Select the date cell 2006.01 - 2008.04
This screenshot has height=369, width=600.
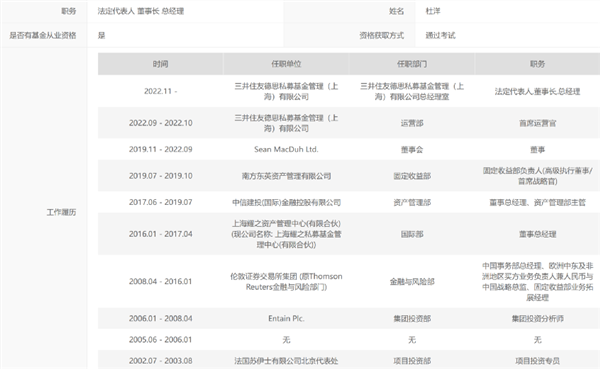160,318
